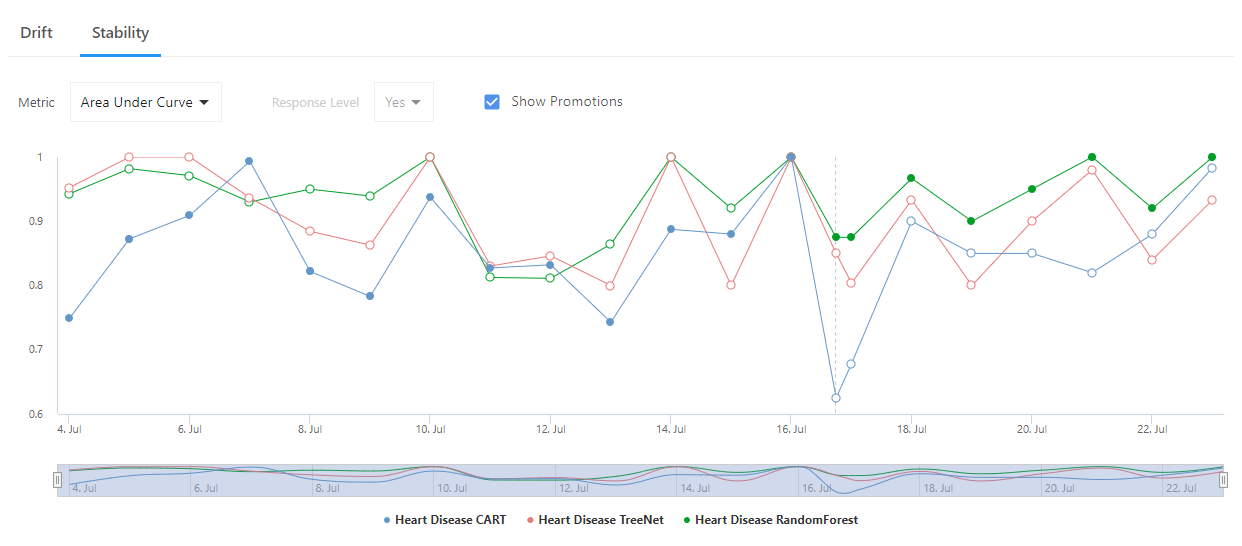
Task: Click the dashed promotion marker line
Action: 836,300
